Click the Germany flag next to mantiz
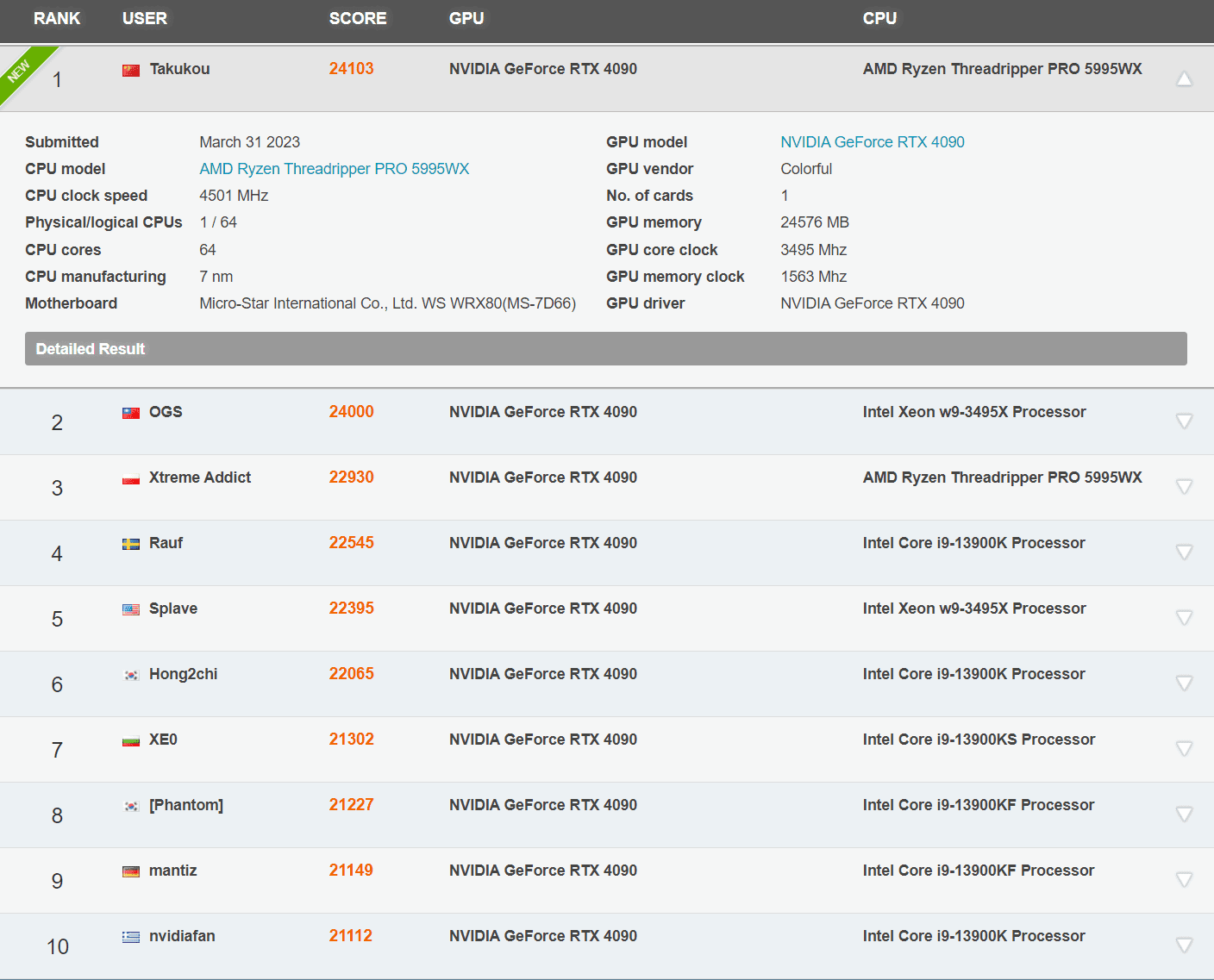The height and width of the screenshot is (980, 1214). click(x=131, y=871)
